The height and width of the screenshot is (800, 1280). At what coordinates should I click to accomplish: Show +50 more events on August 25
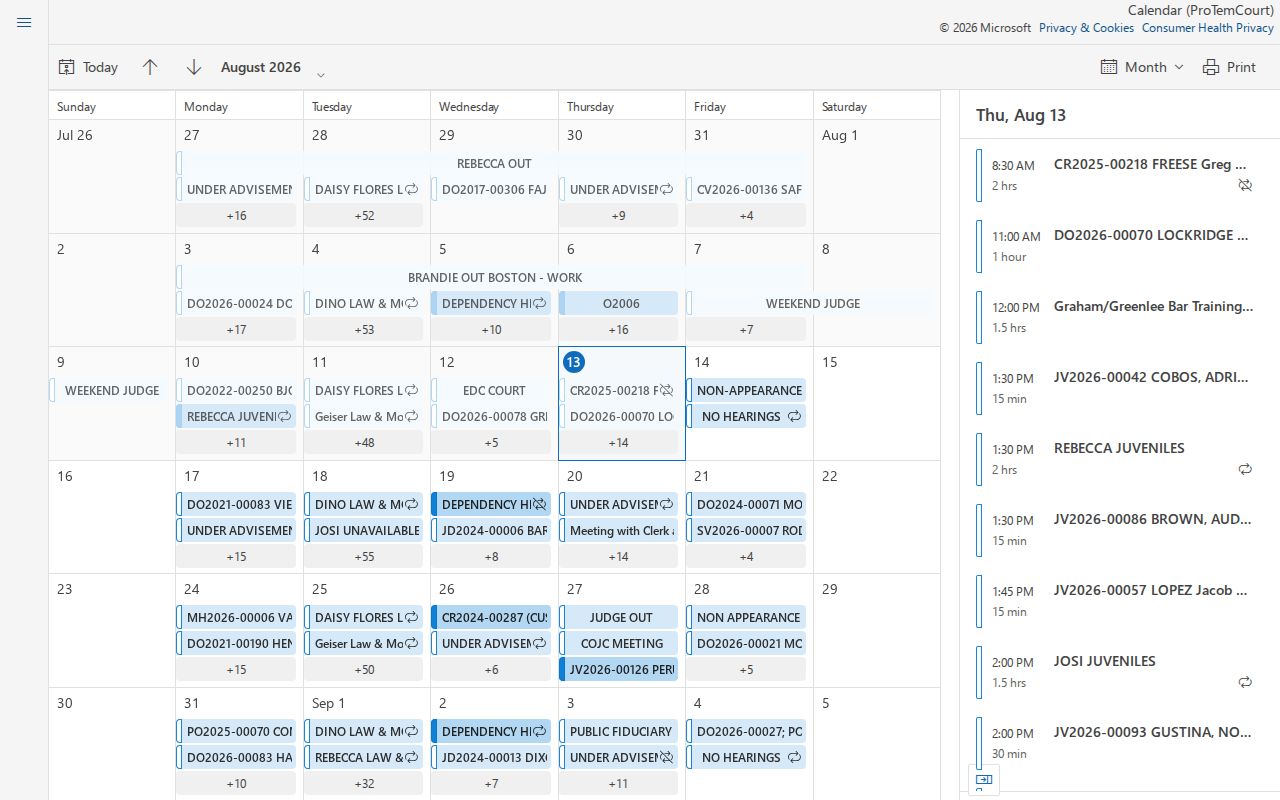pyautogui.click(x=364, y=670)
